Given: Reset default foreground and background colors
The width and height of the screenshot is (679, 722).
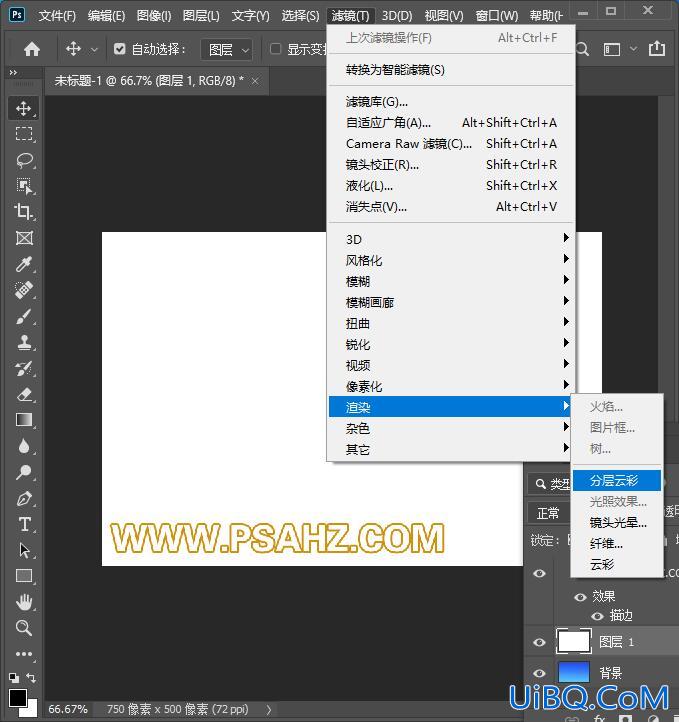Looking at the screenshot, I should point(14,678).
